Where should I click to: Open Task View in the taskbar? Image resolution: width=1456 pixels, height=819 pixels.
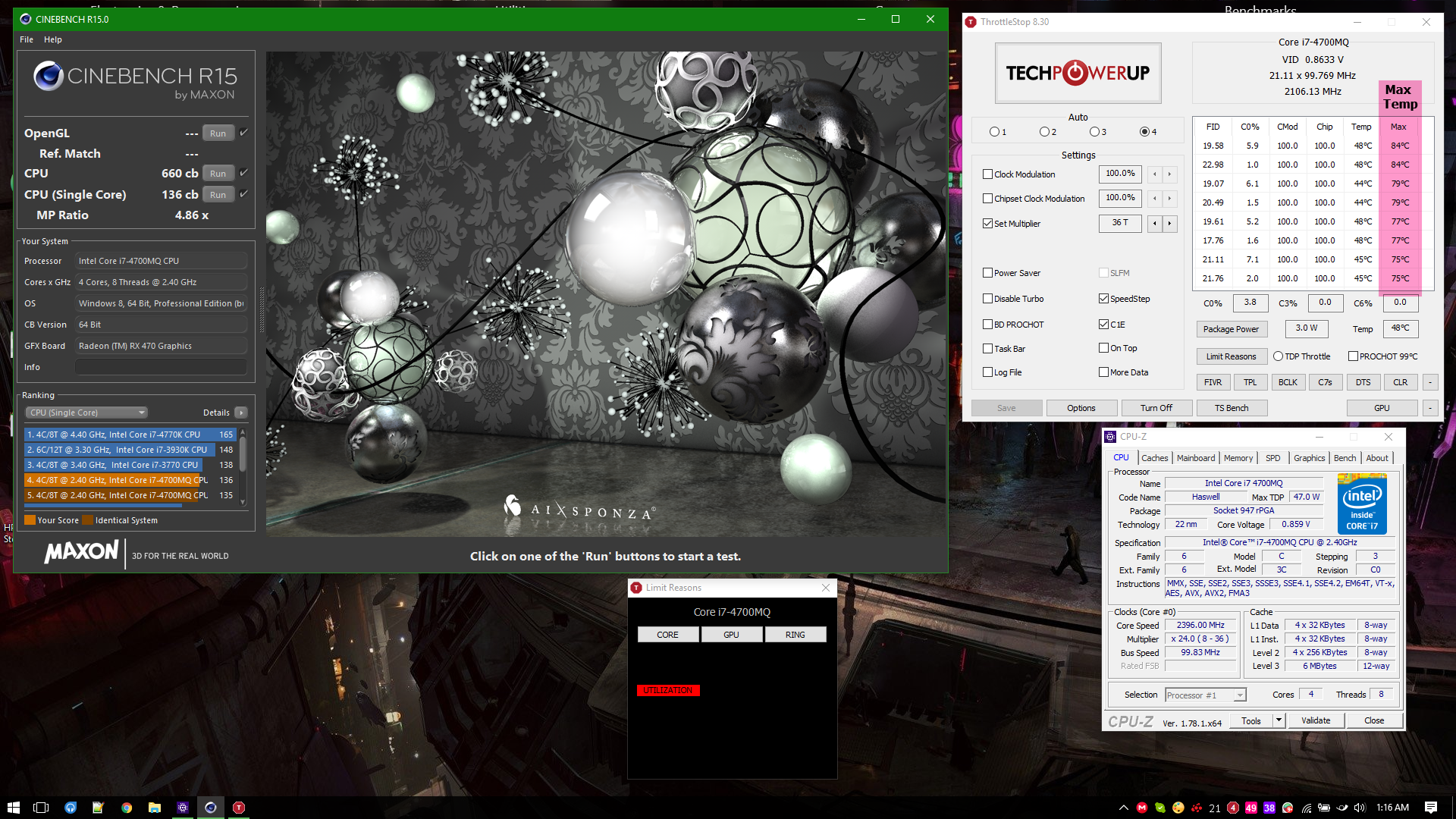pyautogui.click(x=41, y=808)
